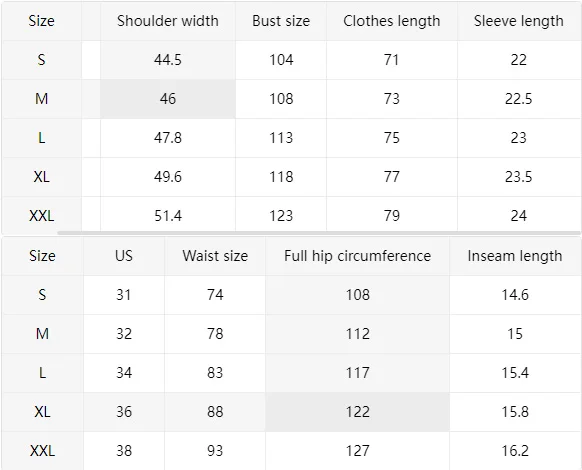This screenshot has height=470, width=582.
Task: Click the Full hip circumference header
Action: pos(357,256)
